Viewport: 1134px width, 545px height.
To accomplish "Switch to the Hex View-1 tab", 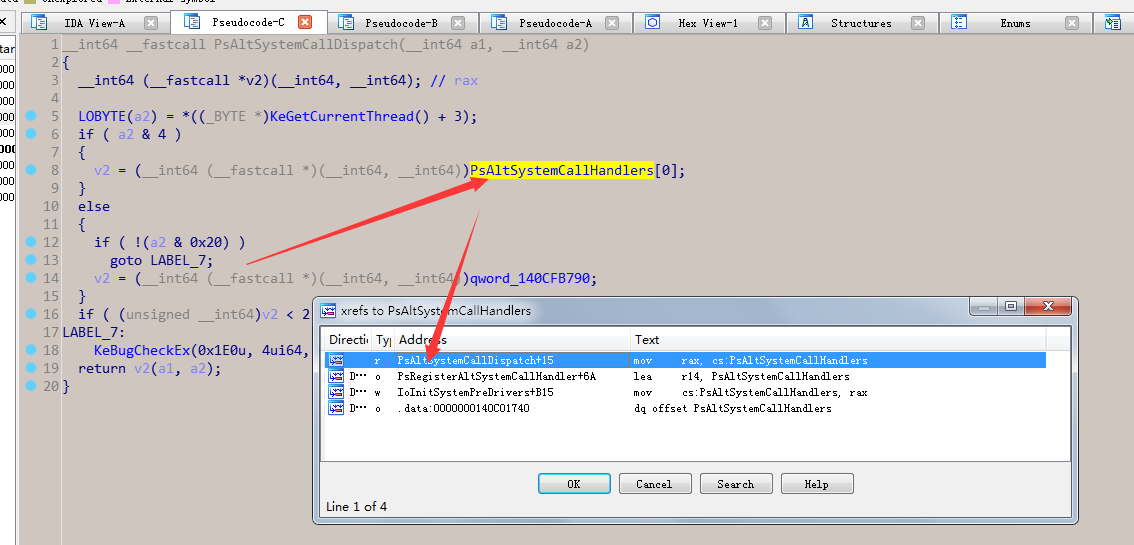I will click(x=708, y=23).
